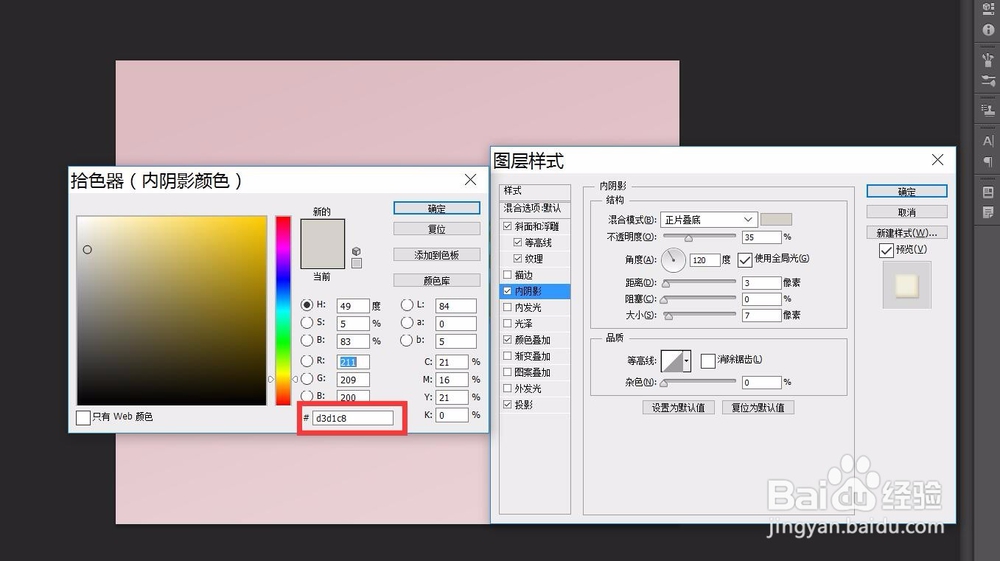This screenshot has height=561, width=1000.
Task: Open the Brush settings panel icon
Action: tap(988, 81)
